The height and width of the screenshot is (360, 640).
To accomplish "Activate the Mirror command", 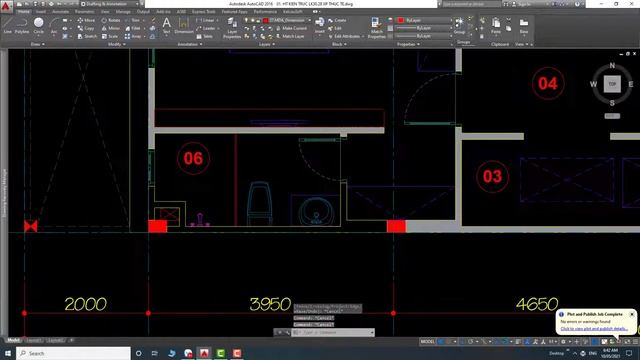I will [x=111, y=28].
